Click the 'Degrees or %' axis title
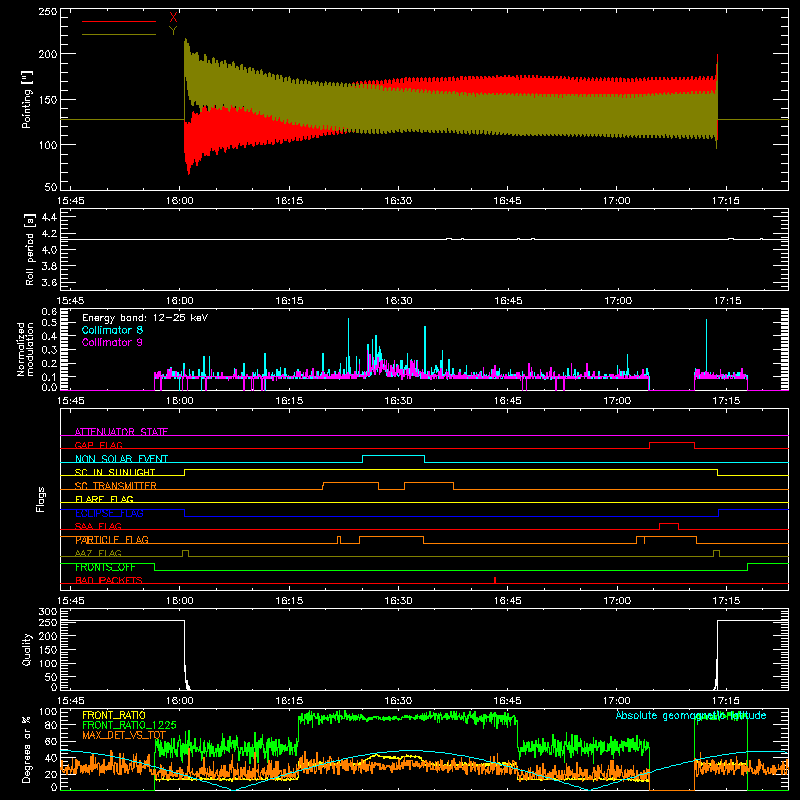 pyautogui.click(x=26, y=749)
